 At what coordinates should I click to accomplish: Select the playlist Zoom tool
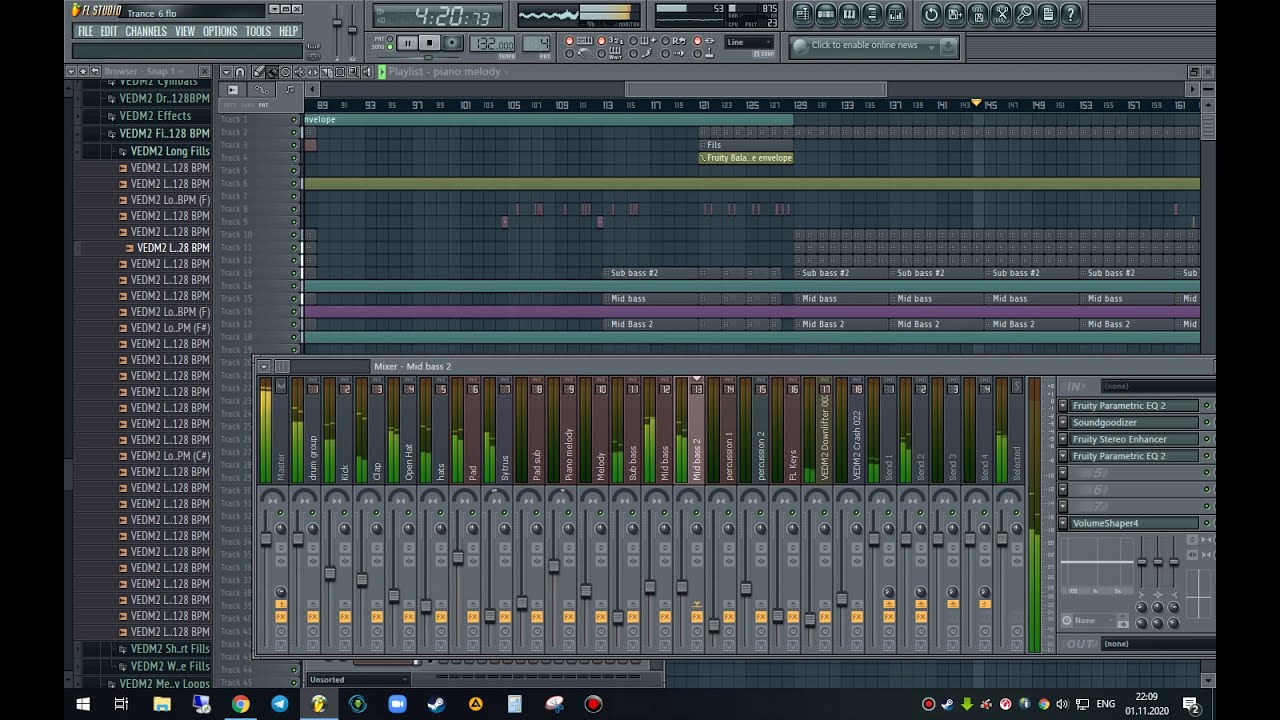(353, 72)
